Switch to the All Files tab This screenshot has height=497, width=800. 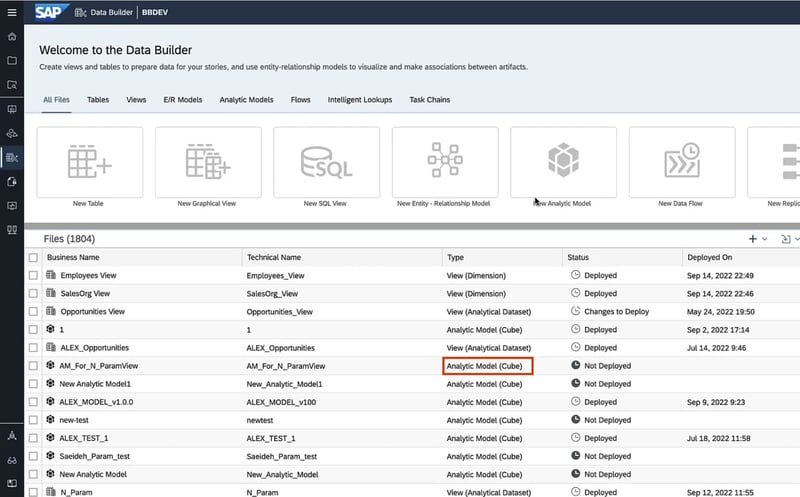coord(56,100)
